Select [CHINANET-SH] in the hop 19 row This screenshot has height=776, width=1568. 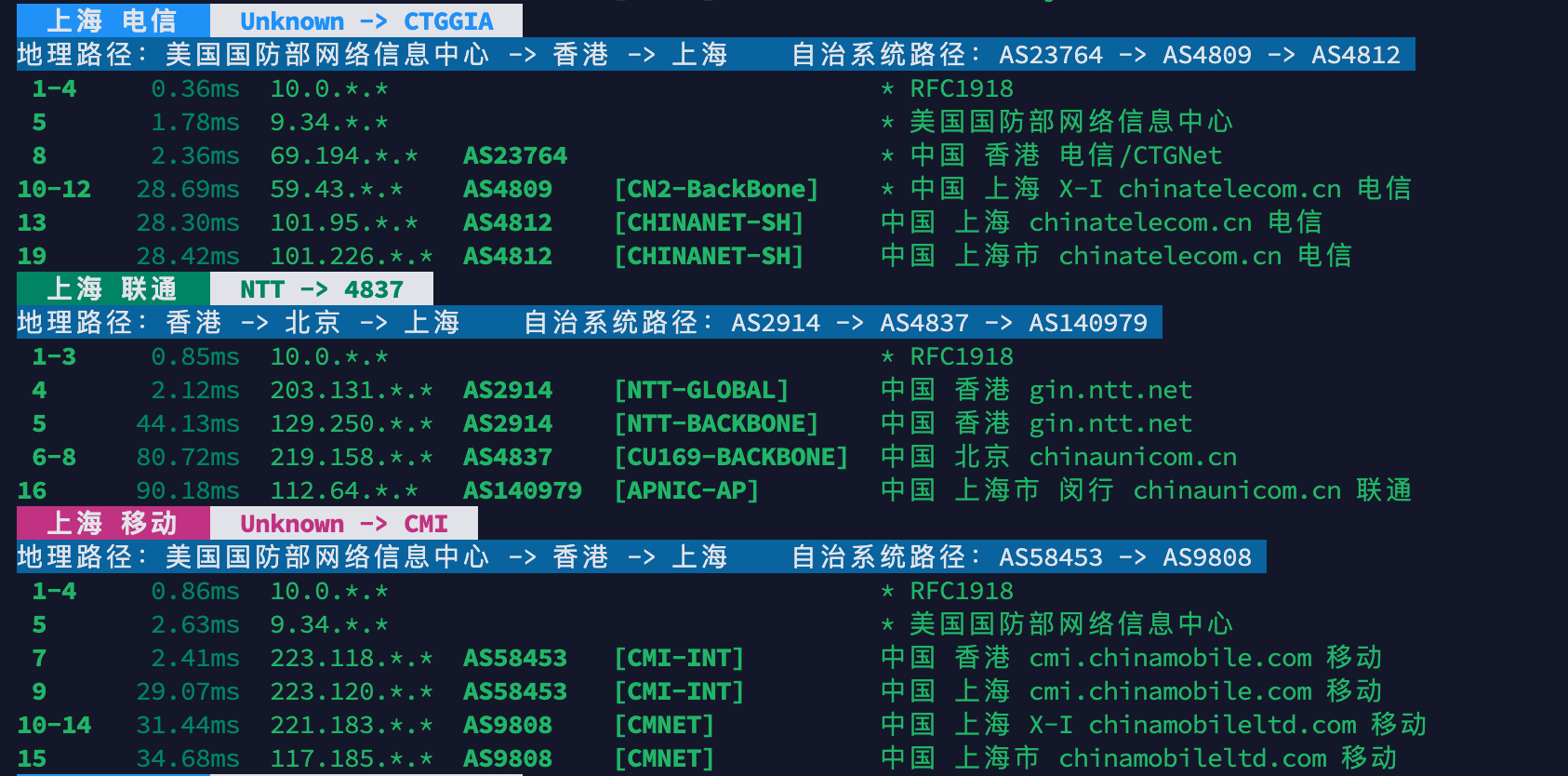point(709,255)
